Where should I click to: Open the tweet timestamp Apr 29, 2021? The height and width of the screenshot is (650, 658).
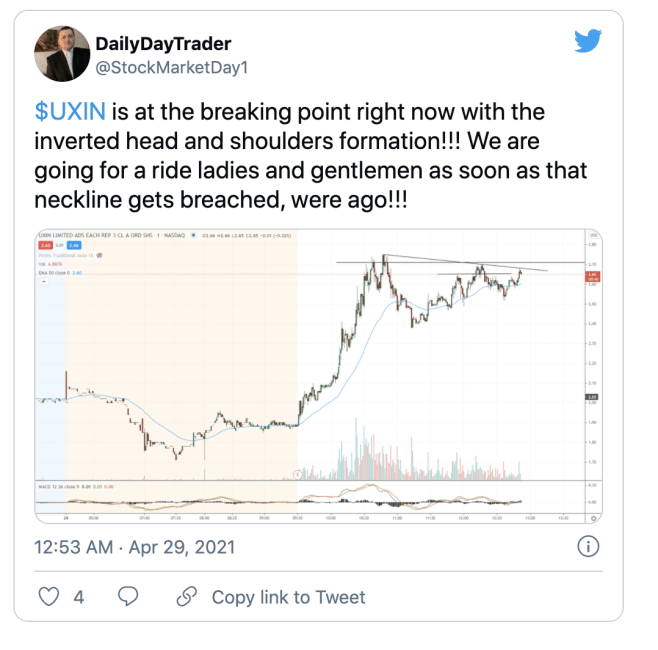tap(134, 547)
